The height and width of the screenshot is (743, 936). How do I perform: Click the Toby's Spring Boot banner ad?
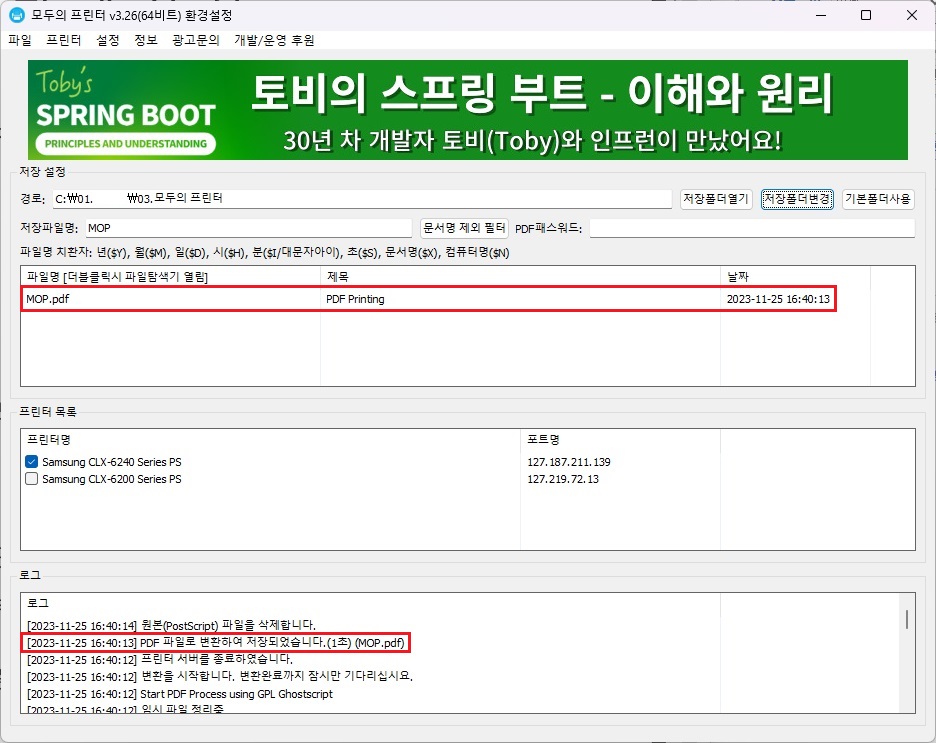468,110
